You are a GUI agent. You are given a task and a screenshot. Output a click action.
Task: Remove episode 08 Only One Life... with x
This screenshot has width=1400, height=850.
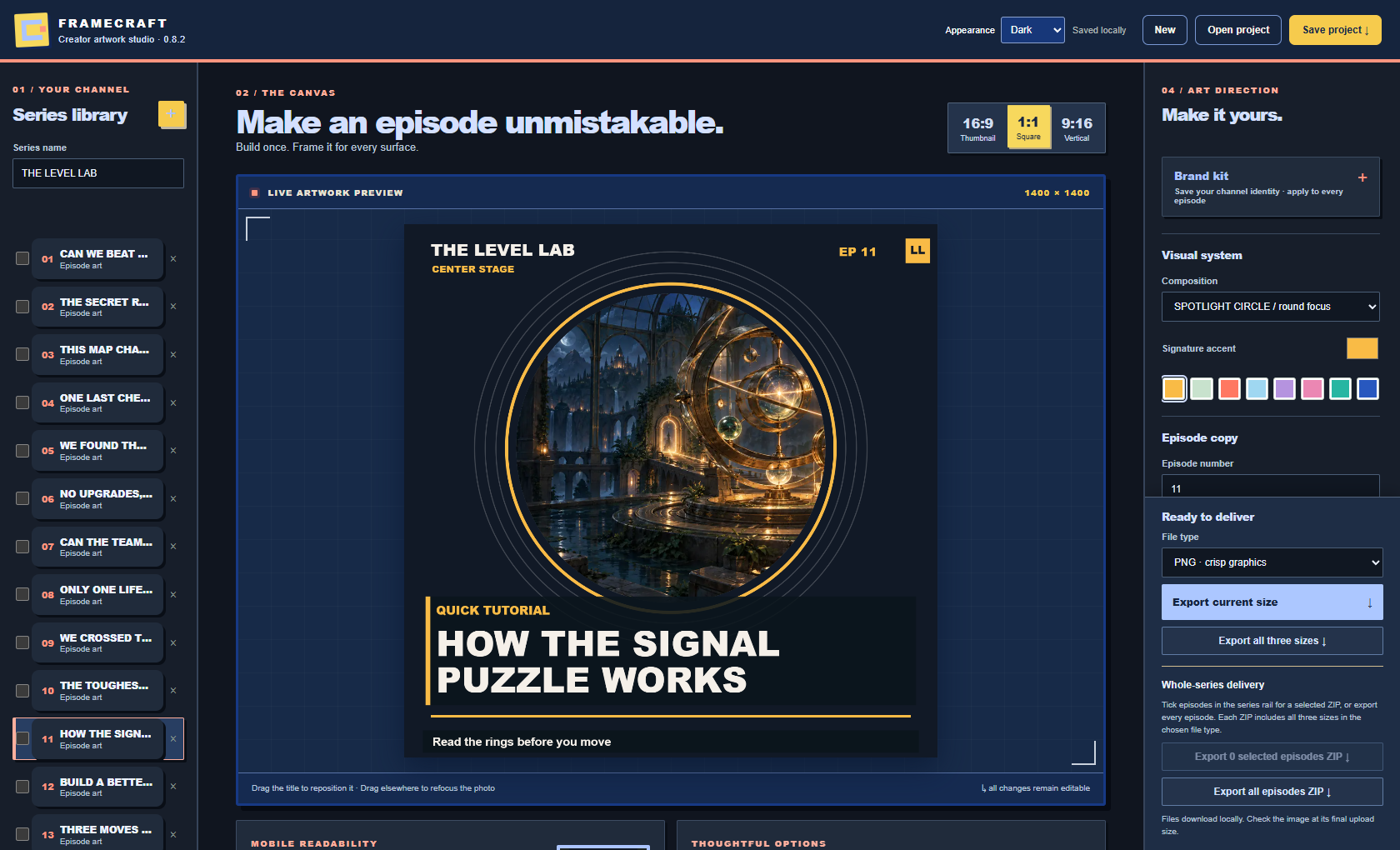click(x=173, y=595)
